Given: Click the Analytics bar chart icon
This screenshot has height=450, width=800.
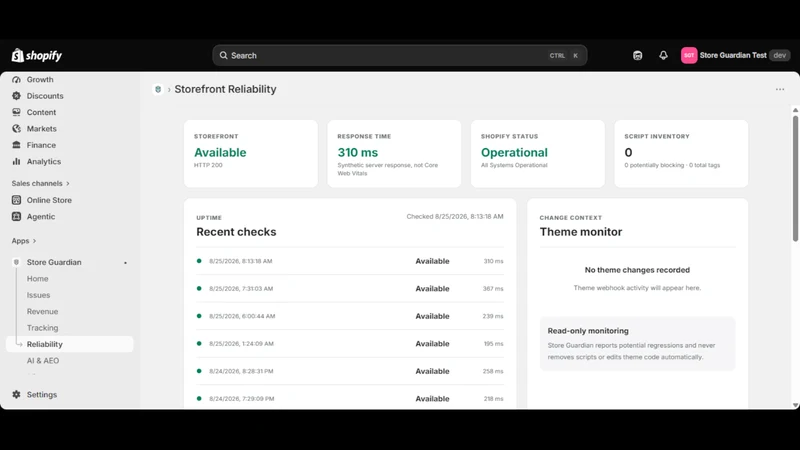Looking at the screenshot, I should [16, 161].
